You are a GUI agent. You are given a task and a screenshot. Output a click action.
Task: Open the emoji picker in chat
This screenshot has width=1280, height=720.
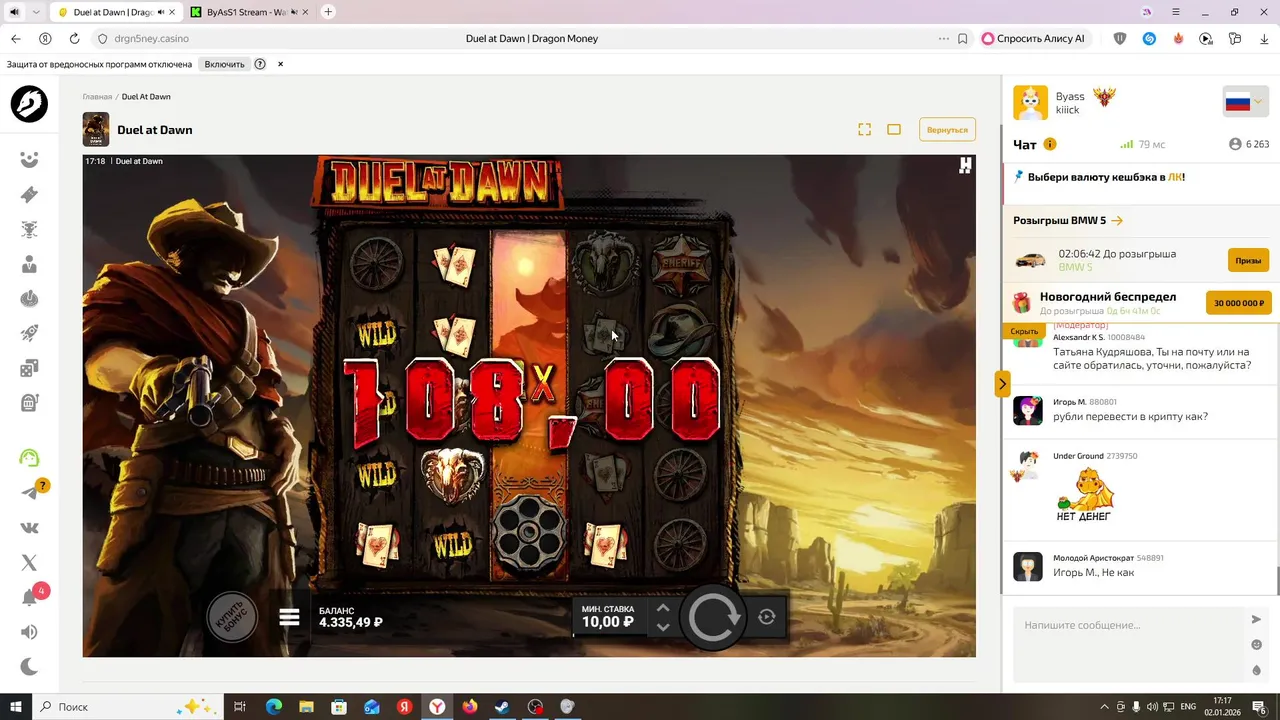point(1257,645)
